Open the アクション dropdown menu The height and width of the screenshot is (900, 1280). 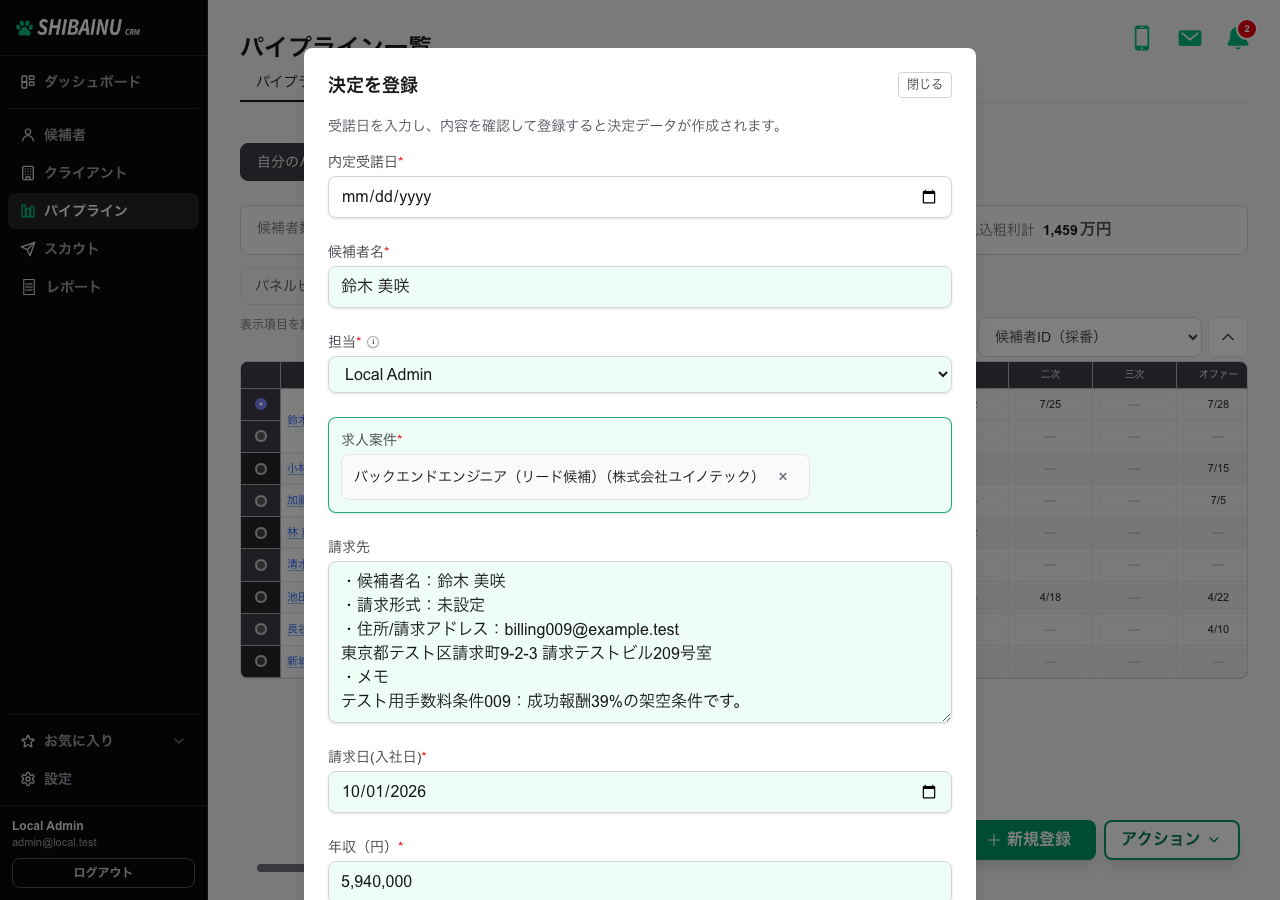tap(1172, 840)
